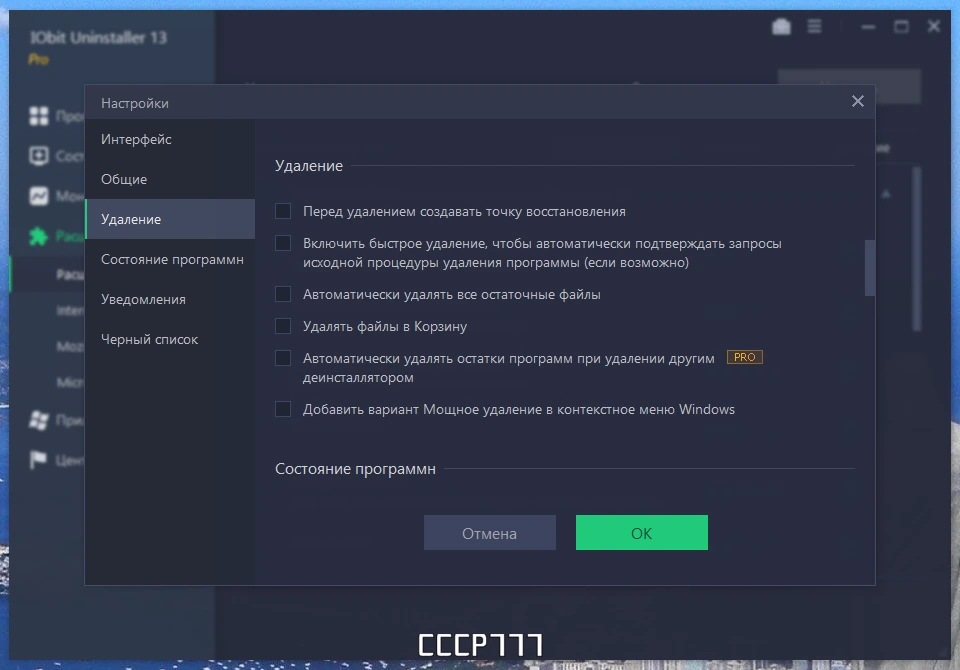Click the 'Удаление' section heading in content
960x670 pixels.
coord(309,165)
